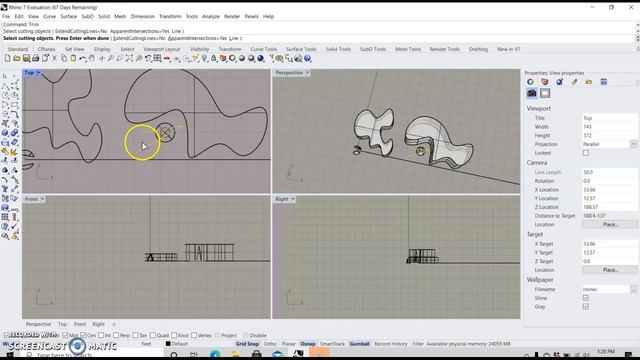Open the File menu

pos(6,16)
